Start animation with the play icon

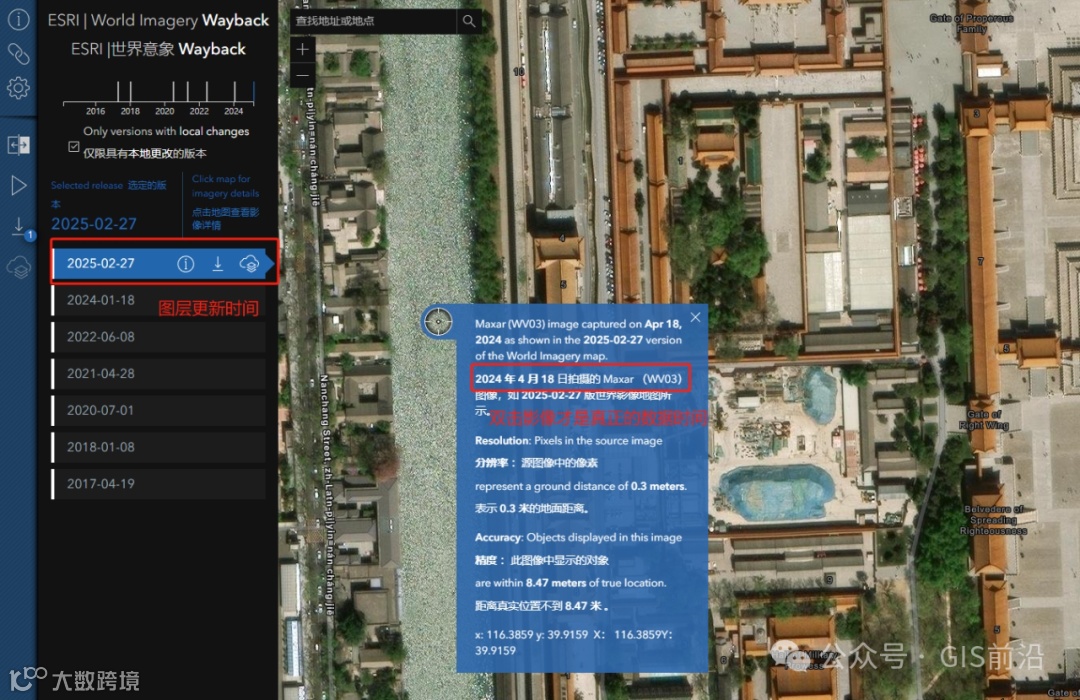point(19,185)
